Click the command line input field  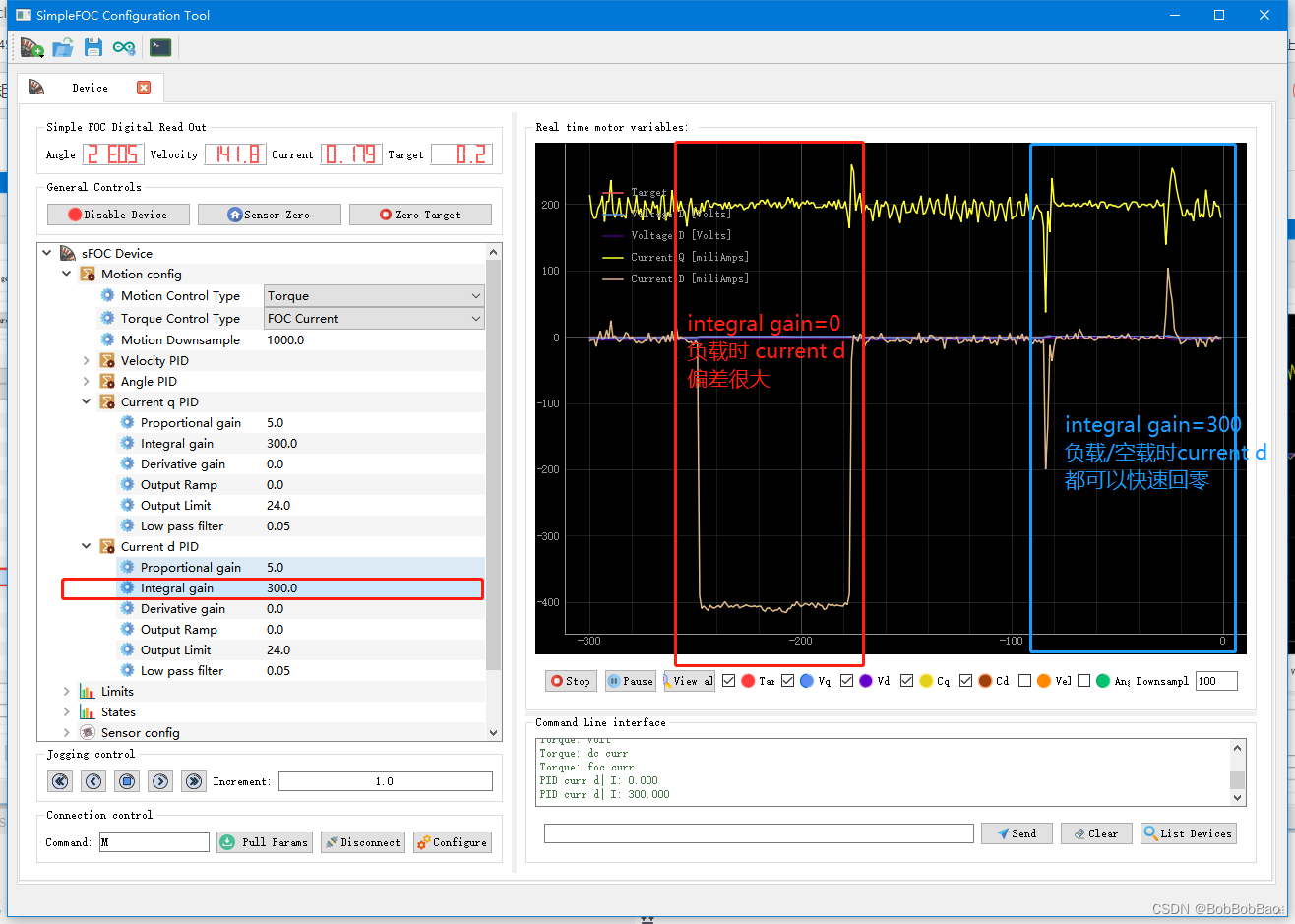pyautogui.click(x=759, y=833)
